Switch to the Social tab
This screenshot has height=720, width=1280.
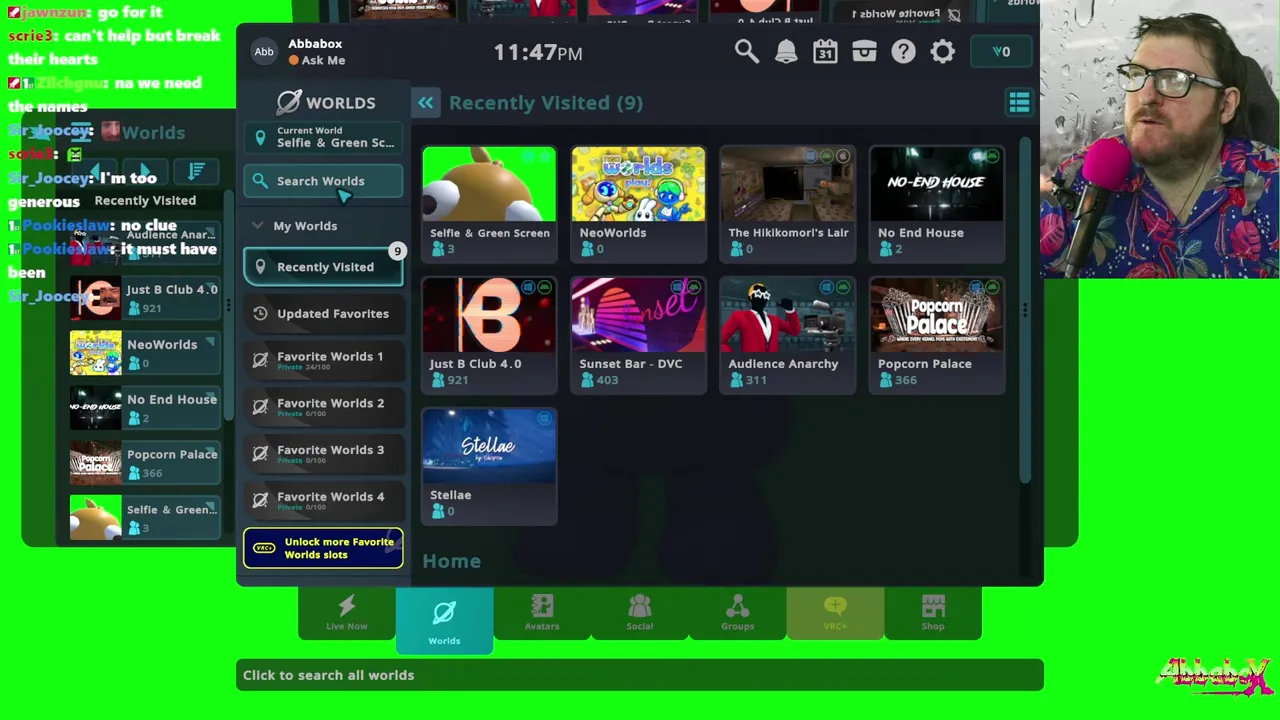[x=640, y=613]
